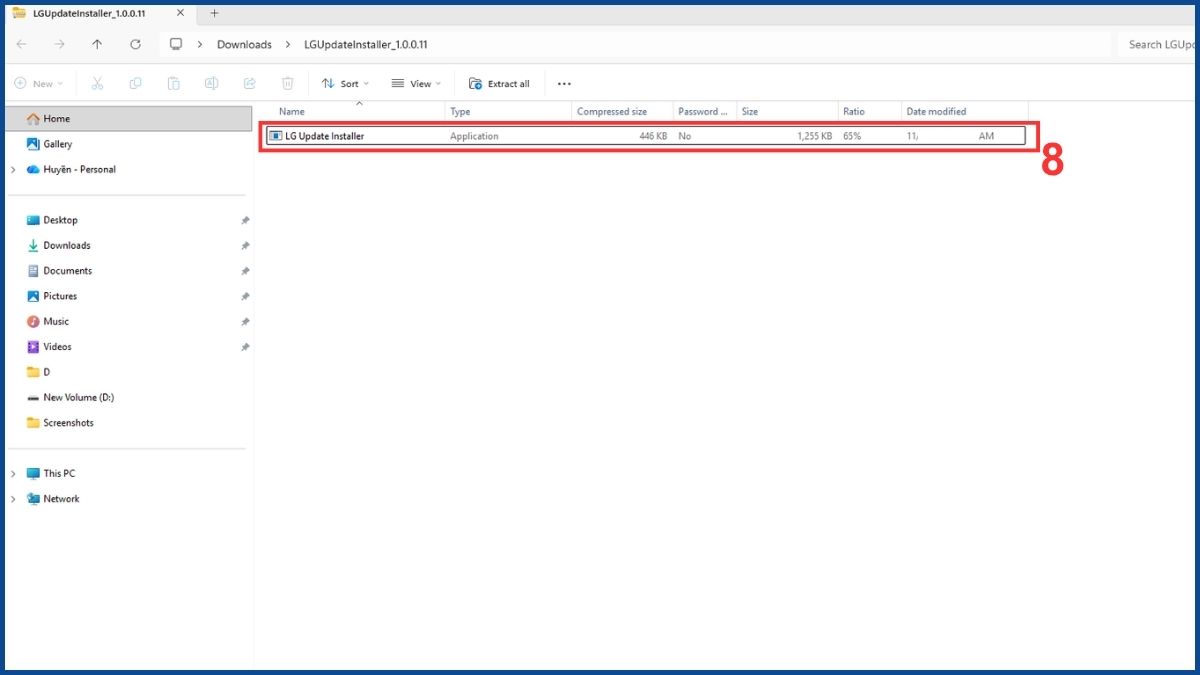Open the Sort dropdown

[345, 84]
